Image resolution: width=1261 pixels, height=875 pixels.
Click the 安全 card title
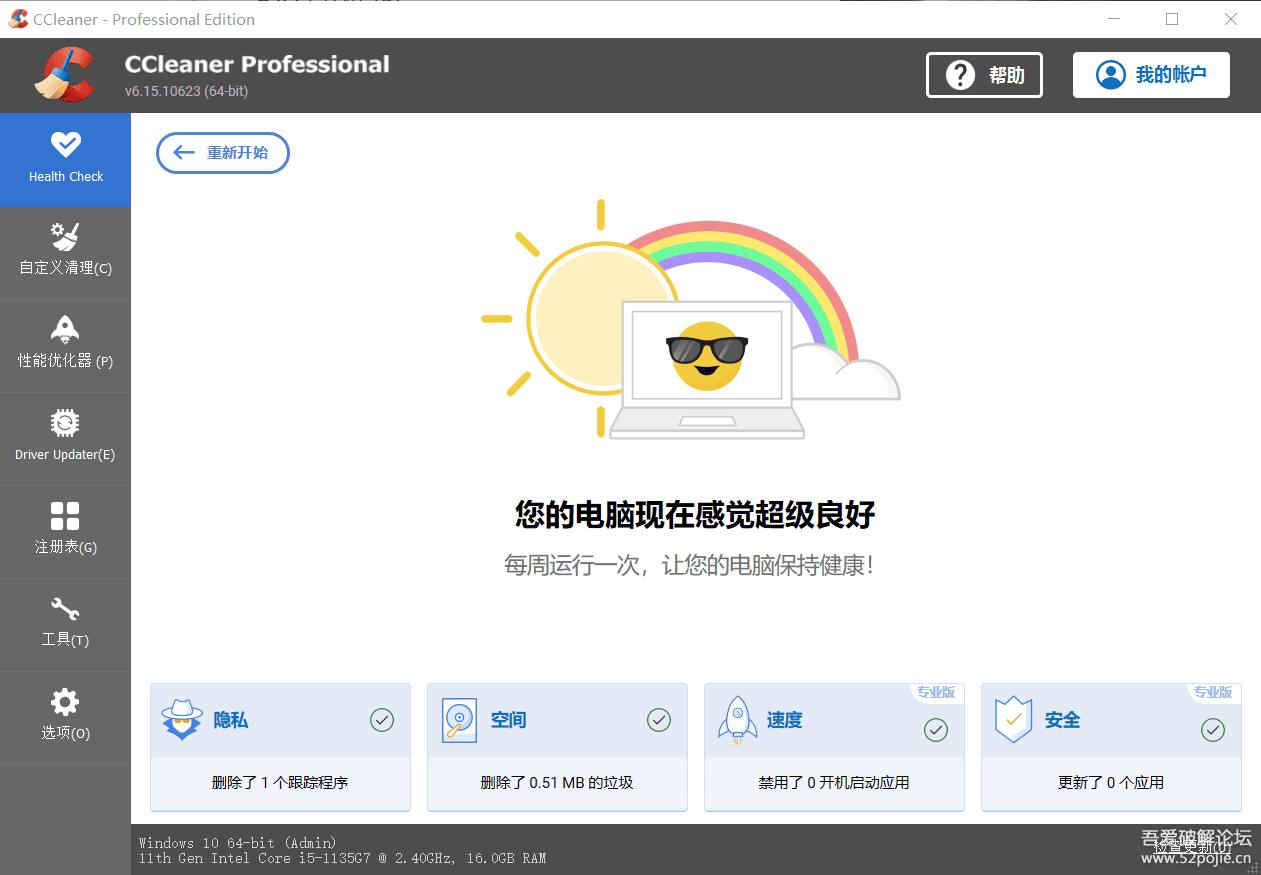click(1062, 720)
